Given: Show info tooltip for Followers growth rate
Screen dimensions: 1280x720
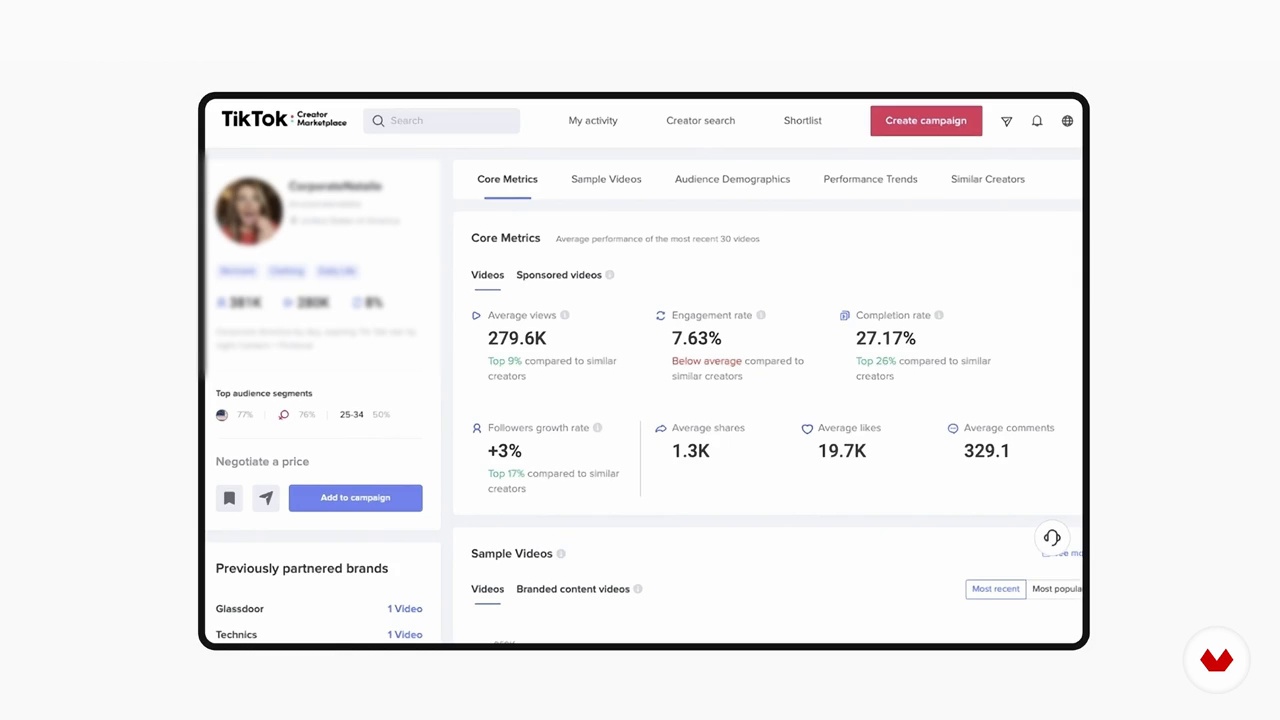Looking at the screenshot, I should pyautogui.click(x=598, y=428).
